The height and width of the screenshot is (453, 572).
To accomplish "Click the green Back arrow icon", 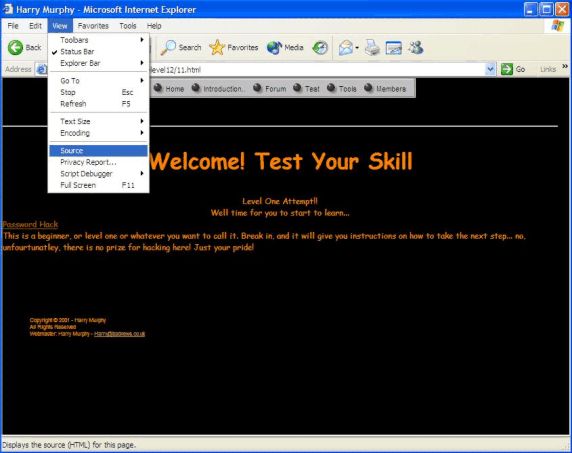I will point(15,47).
